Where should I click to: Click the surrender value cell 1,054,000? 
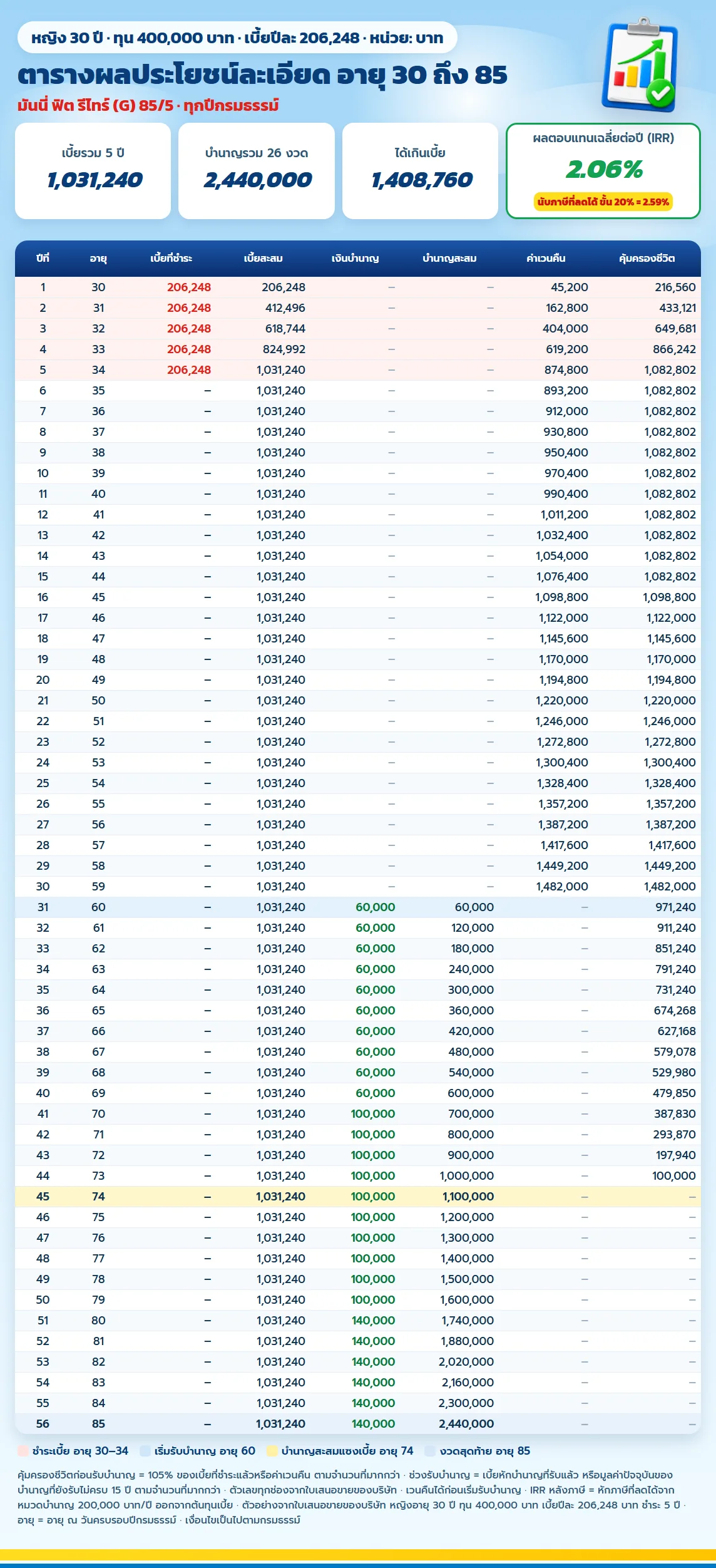(562, 556)
